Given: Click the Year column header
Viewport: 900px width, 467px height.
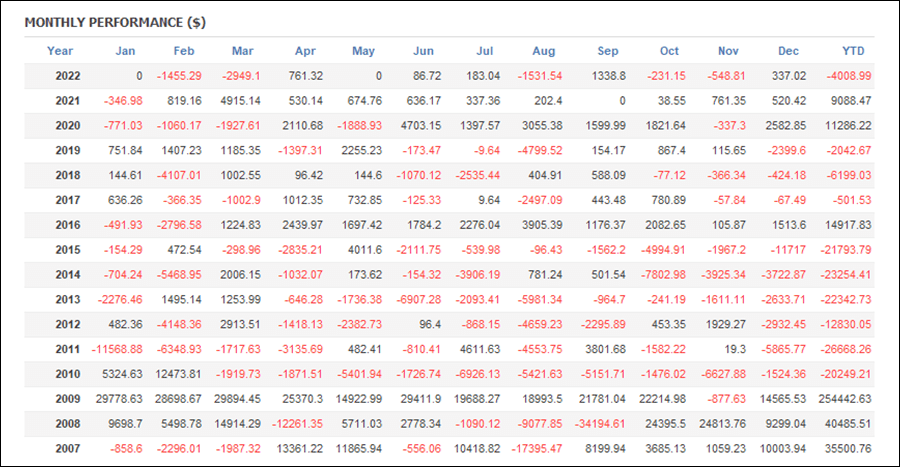Looking at the screenshot, I should [60, 51].
